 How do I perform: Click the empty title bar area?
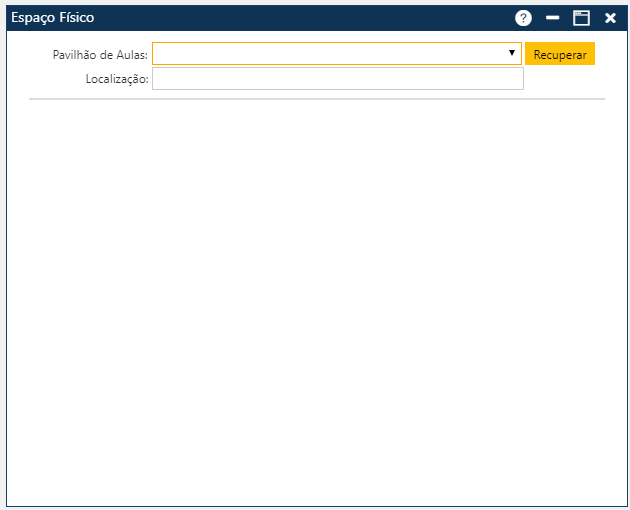click(300, 18)
